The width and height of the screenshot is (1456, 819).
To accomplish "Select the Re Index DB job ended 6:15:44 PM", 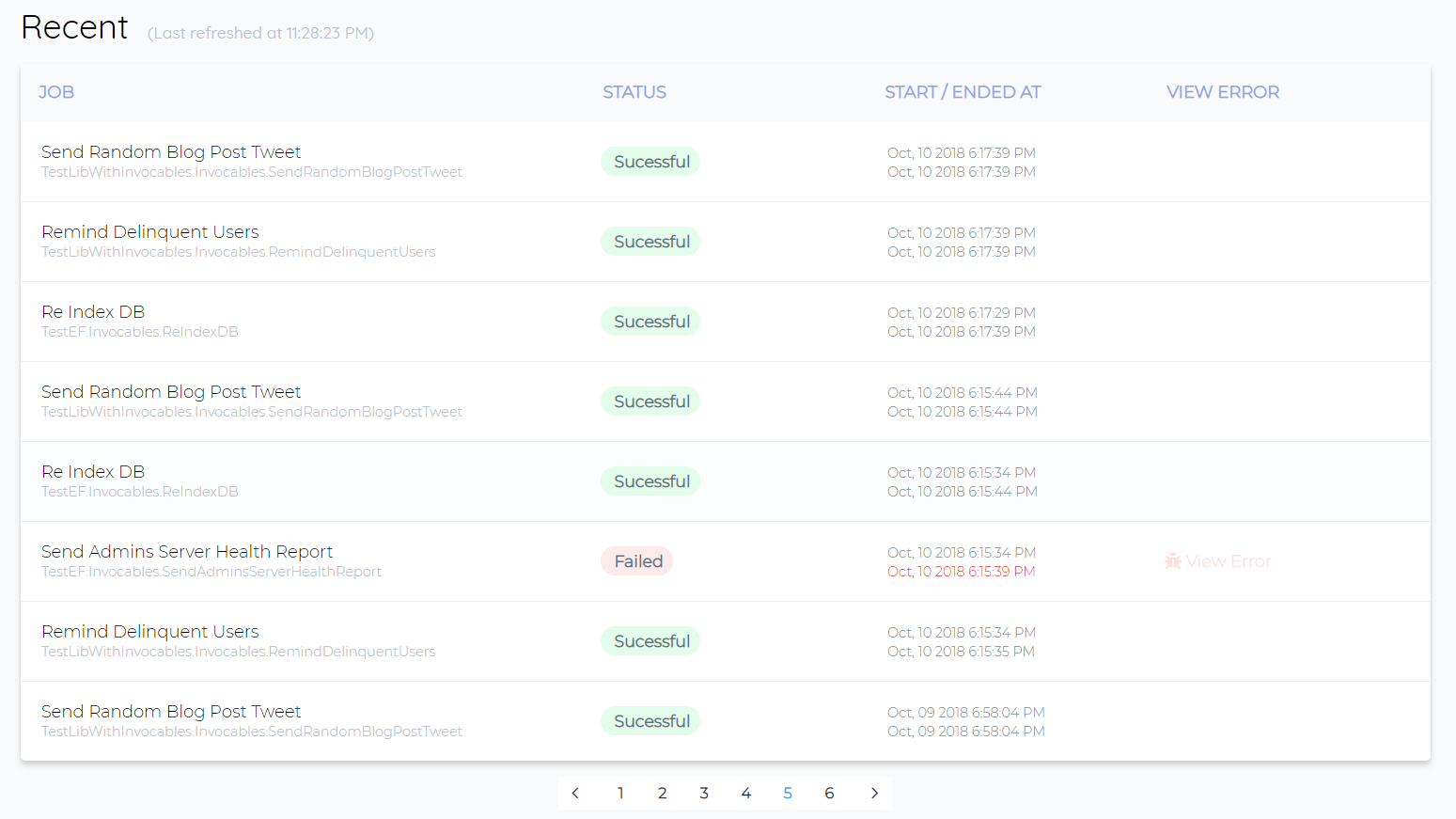I will (x=93, y=471).
